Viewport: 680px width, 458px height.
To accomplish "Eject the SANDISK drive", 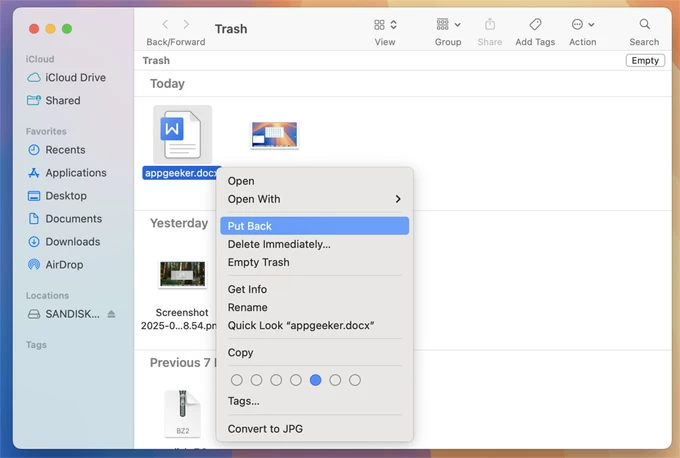I will click(x=112, y=314).
